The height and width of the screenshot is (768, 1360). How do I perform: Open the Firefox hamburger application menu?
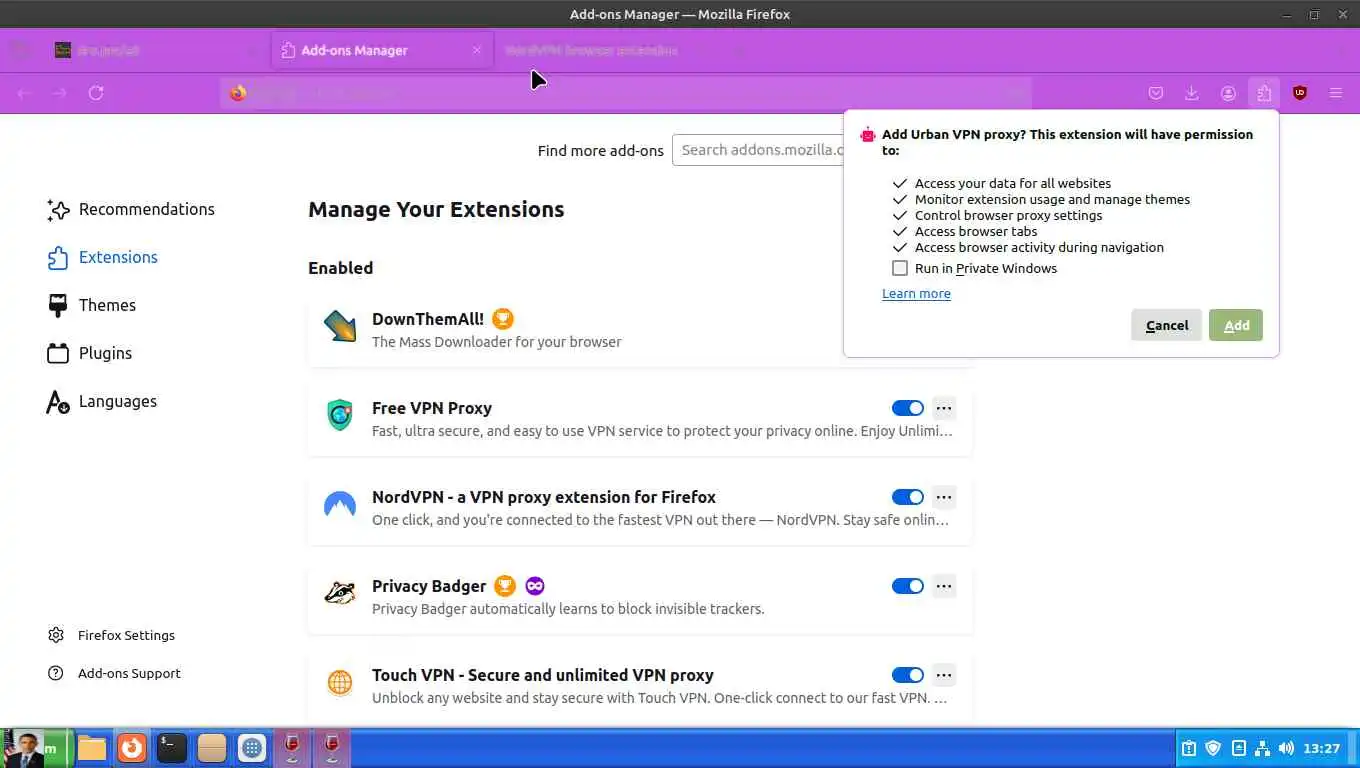(x=1336, y=93)
